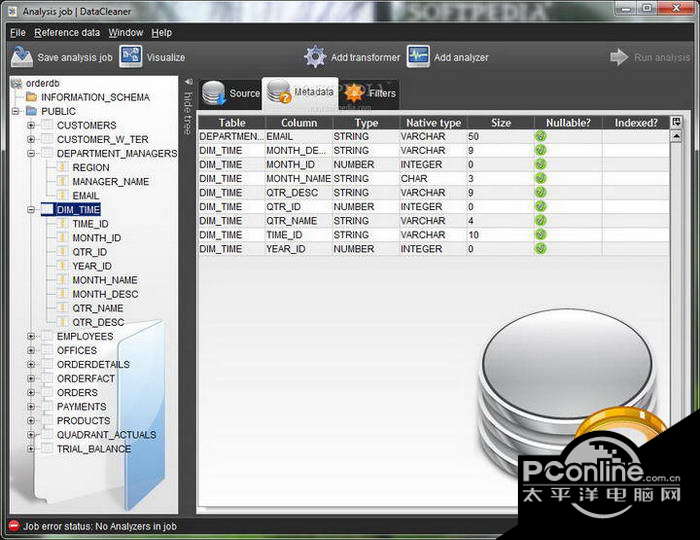
Task: Open the Reference data menu
Action: [67, 33]
